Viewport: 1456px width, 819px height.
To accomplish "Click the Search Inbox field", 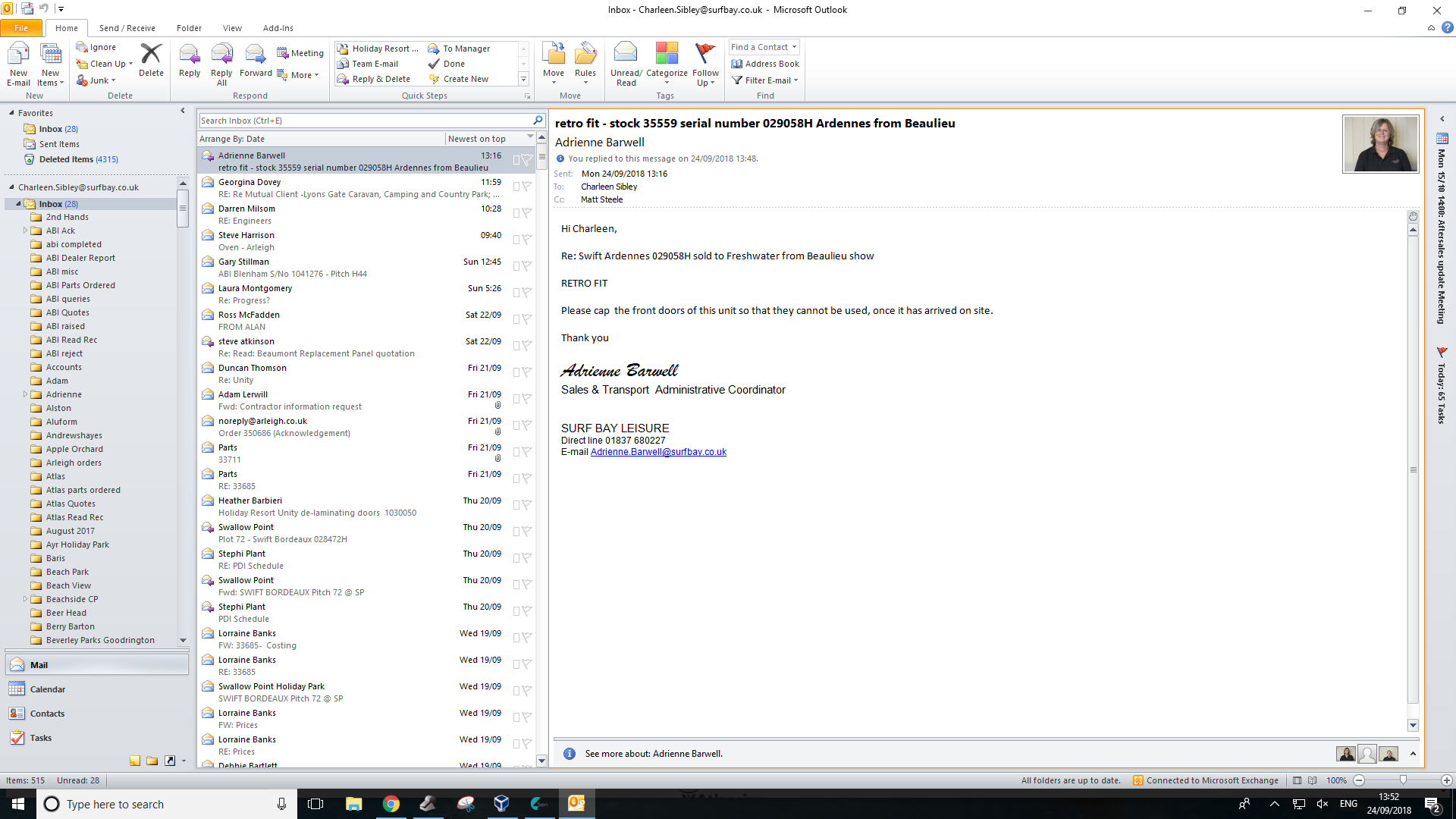I will pyautogui.click(x=364, y=121).
